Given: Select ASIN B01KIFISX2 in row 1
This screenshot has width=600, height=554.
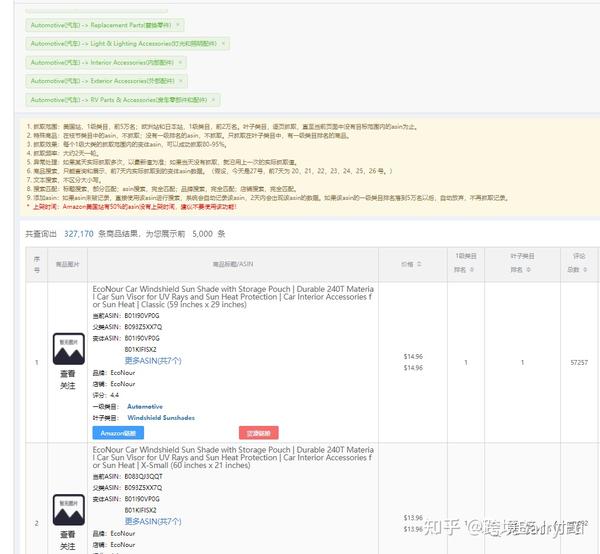Looking at the screenshot, I should pyautogui.click(x=140, y=349).
